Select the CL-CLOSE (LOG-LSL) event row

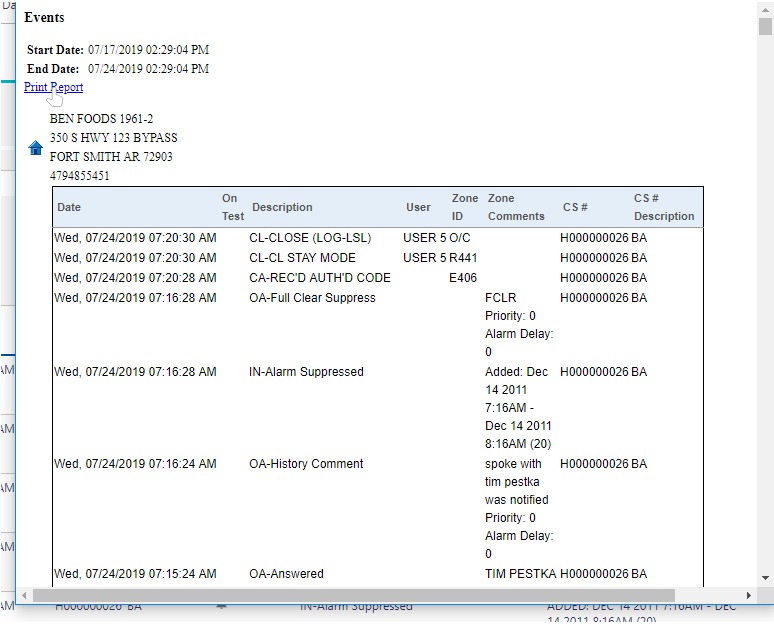(302, 238)
